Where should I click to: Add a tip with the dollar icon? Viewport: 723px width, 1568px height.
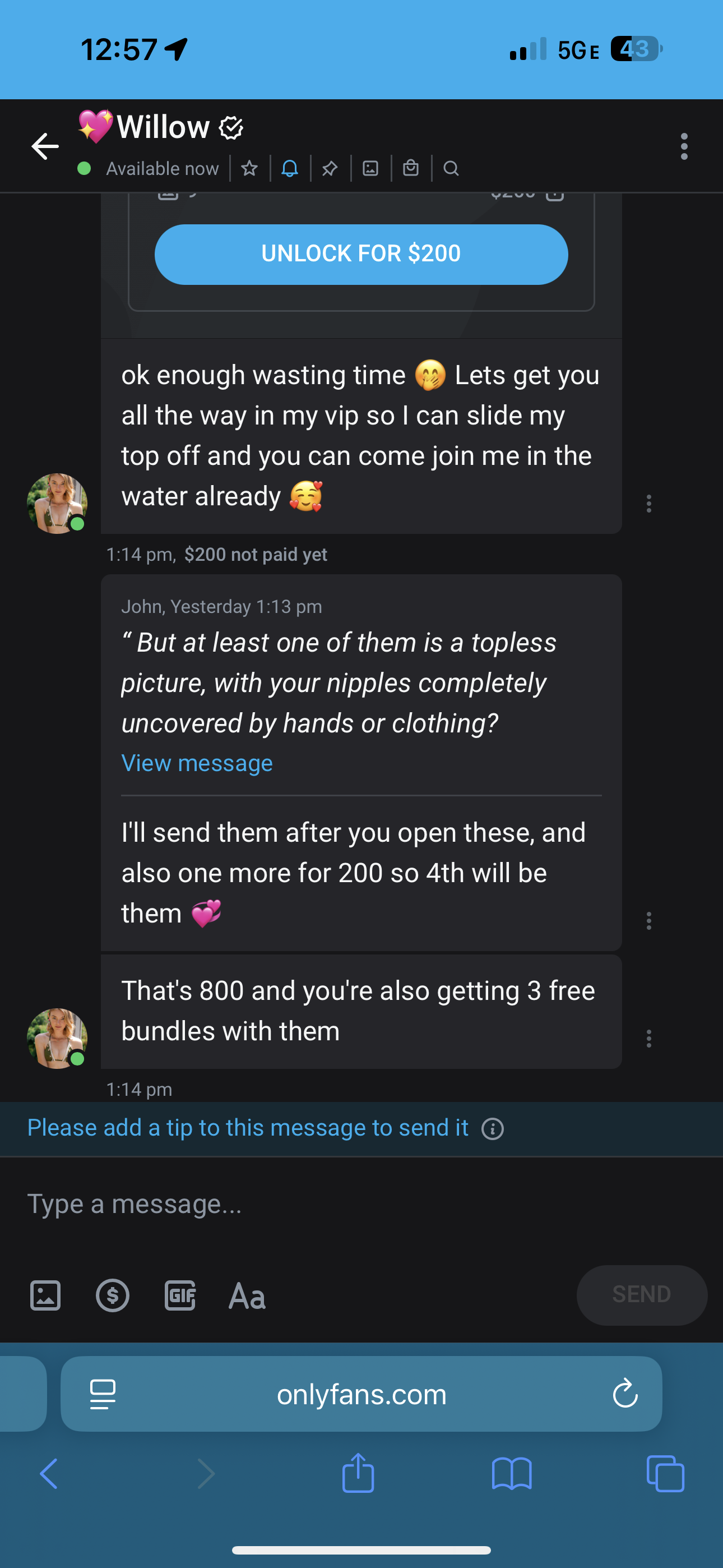click(x=113, y=1295)
